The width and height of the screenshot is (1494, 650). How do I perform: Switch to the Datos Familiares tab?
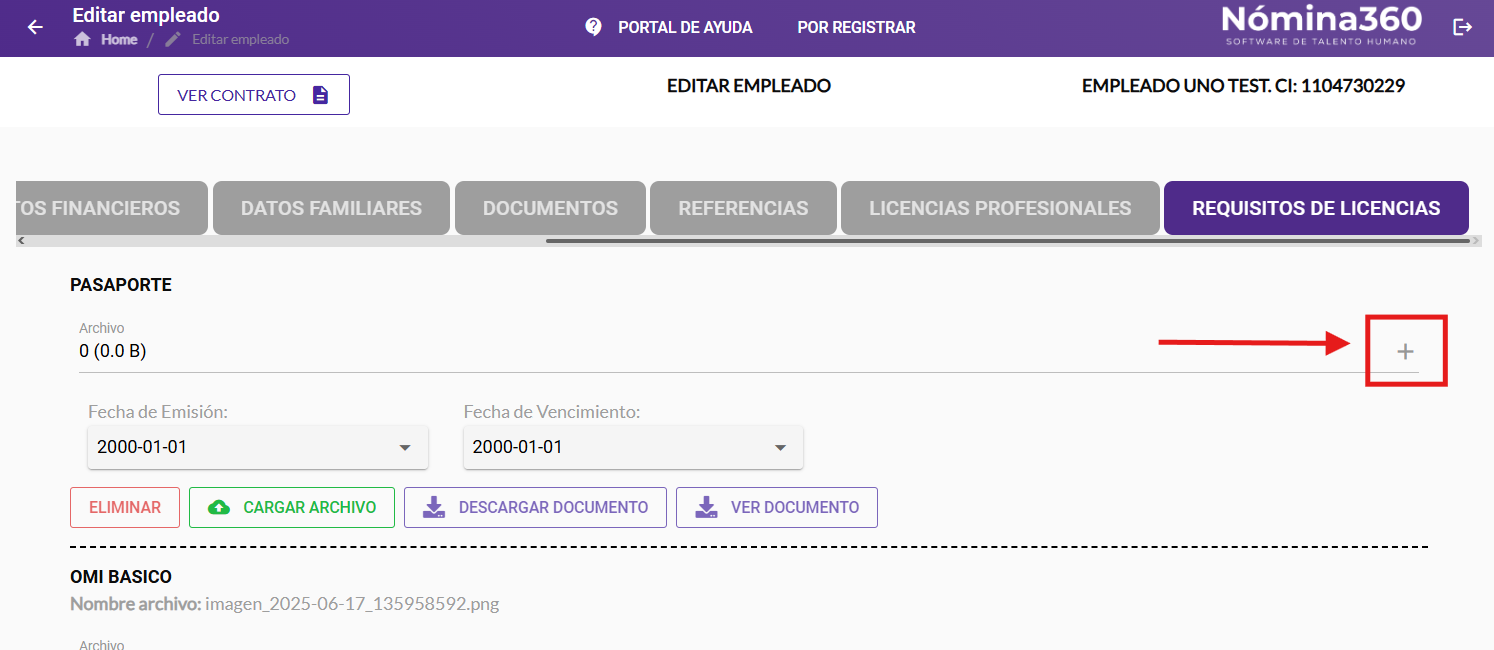coord(331,208)
